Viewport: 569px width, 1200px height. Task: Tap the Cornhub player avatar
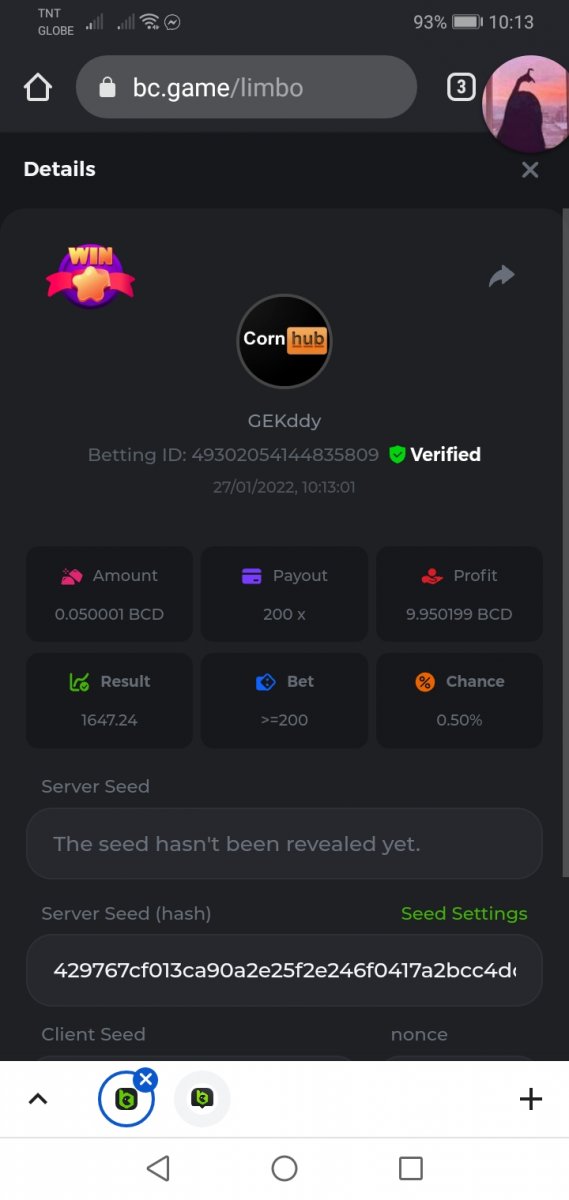click(x=284, y=341)
